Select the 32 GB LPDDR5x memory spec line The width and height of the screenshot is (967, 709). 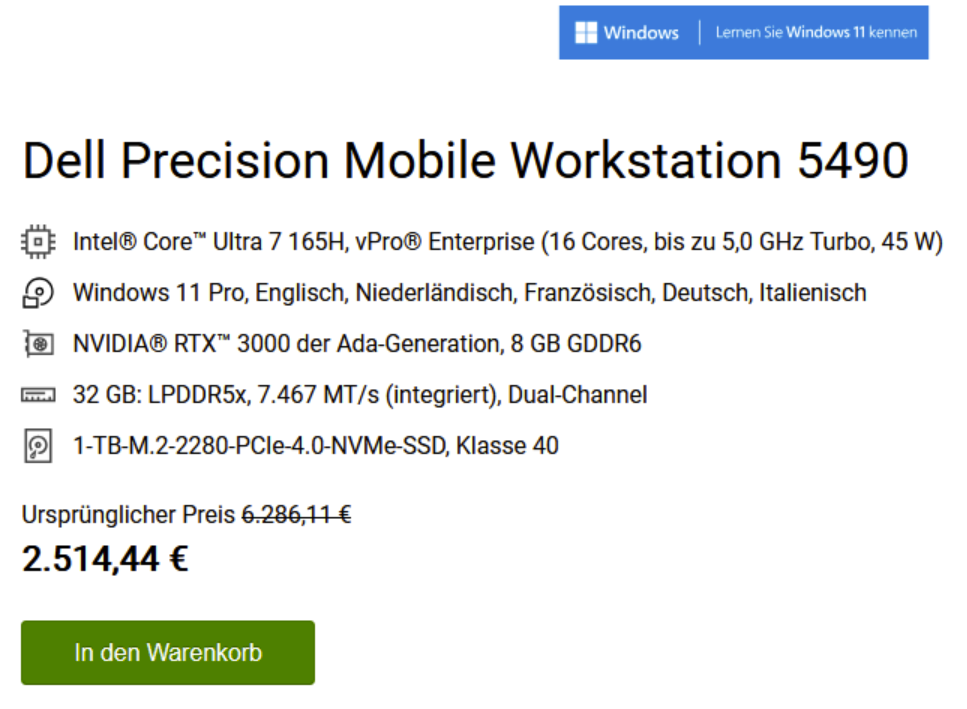[360, 395]
